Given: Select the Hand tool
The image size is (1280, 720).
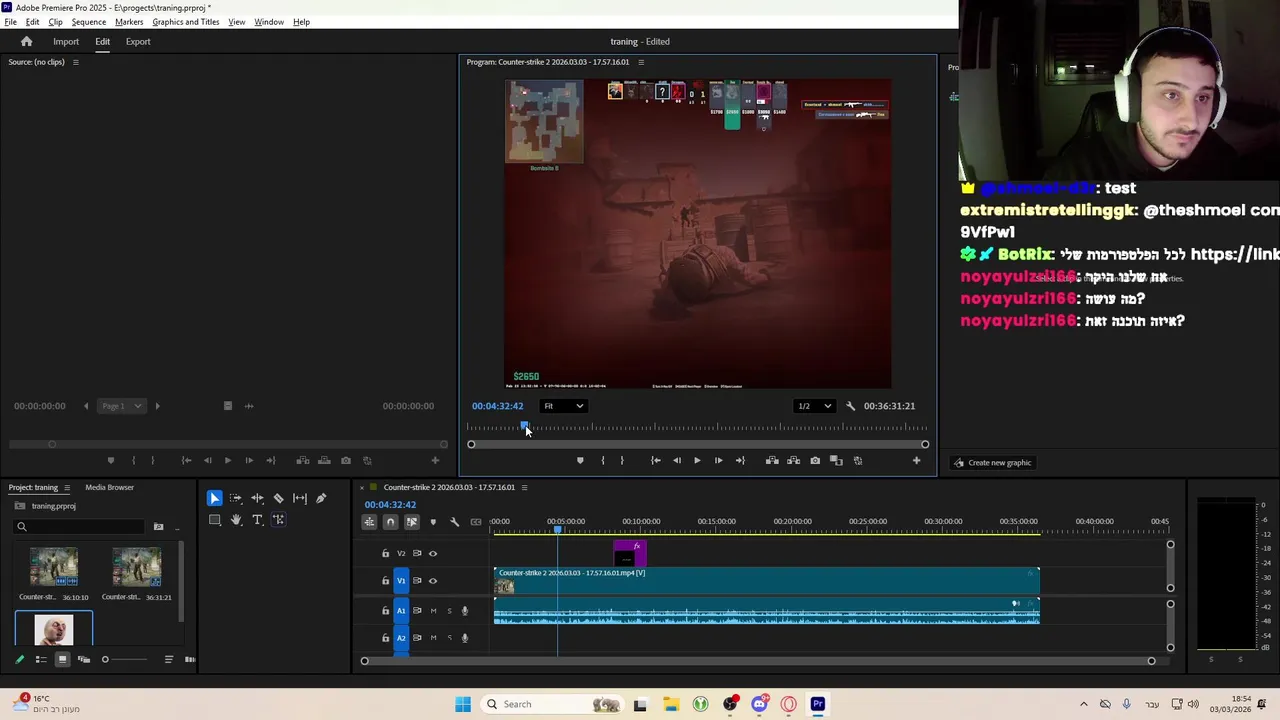Looking at the screenshot, I should 236,520.
